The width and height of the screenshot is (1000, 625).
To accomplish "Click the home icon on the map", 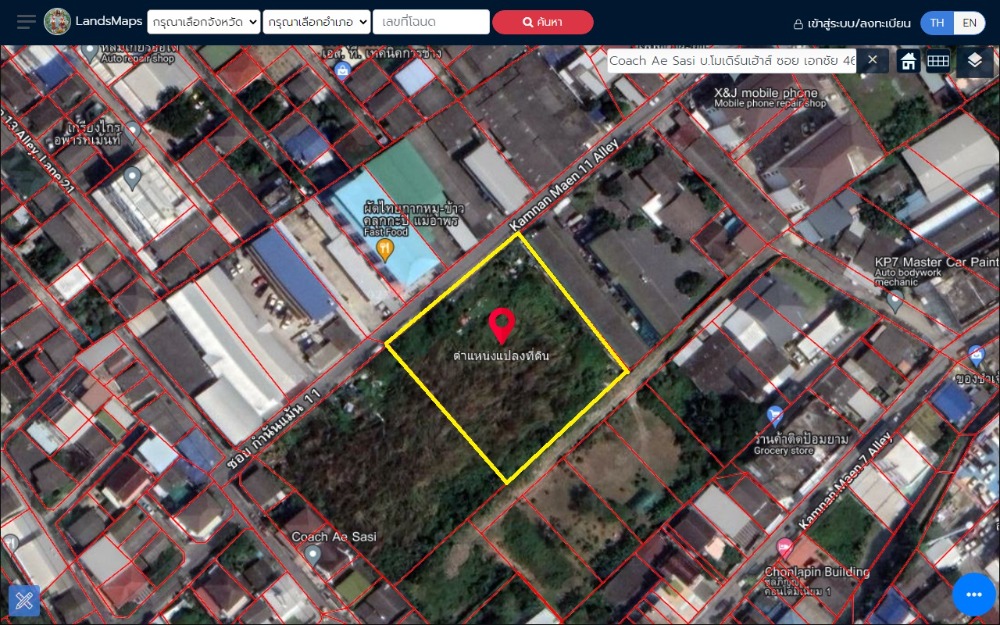I will tap(908, 61).
